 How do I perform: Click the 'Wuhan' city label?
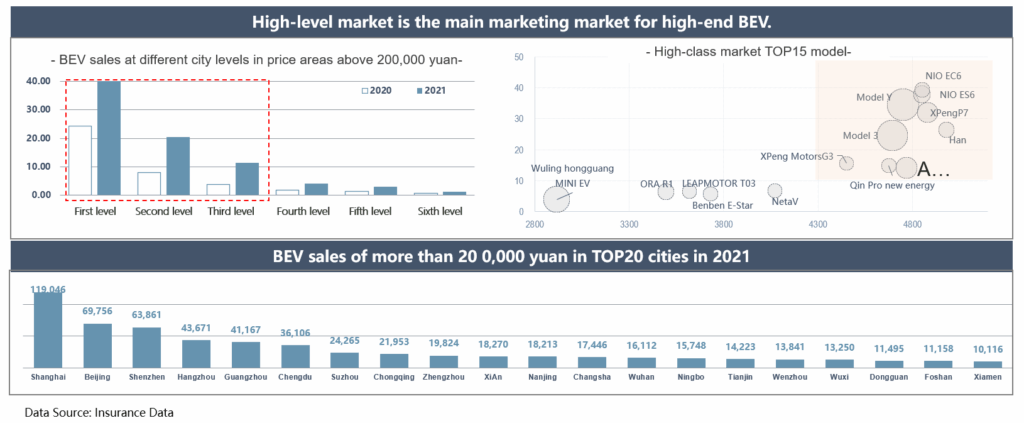coord(641,377)
